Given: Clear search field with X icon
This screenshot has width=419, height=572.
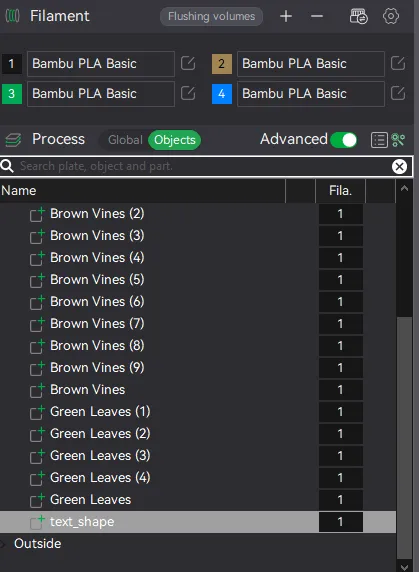Looking at the screenshot, I should click(399, 167).
